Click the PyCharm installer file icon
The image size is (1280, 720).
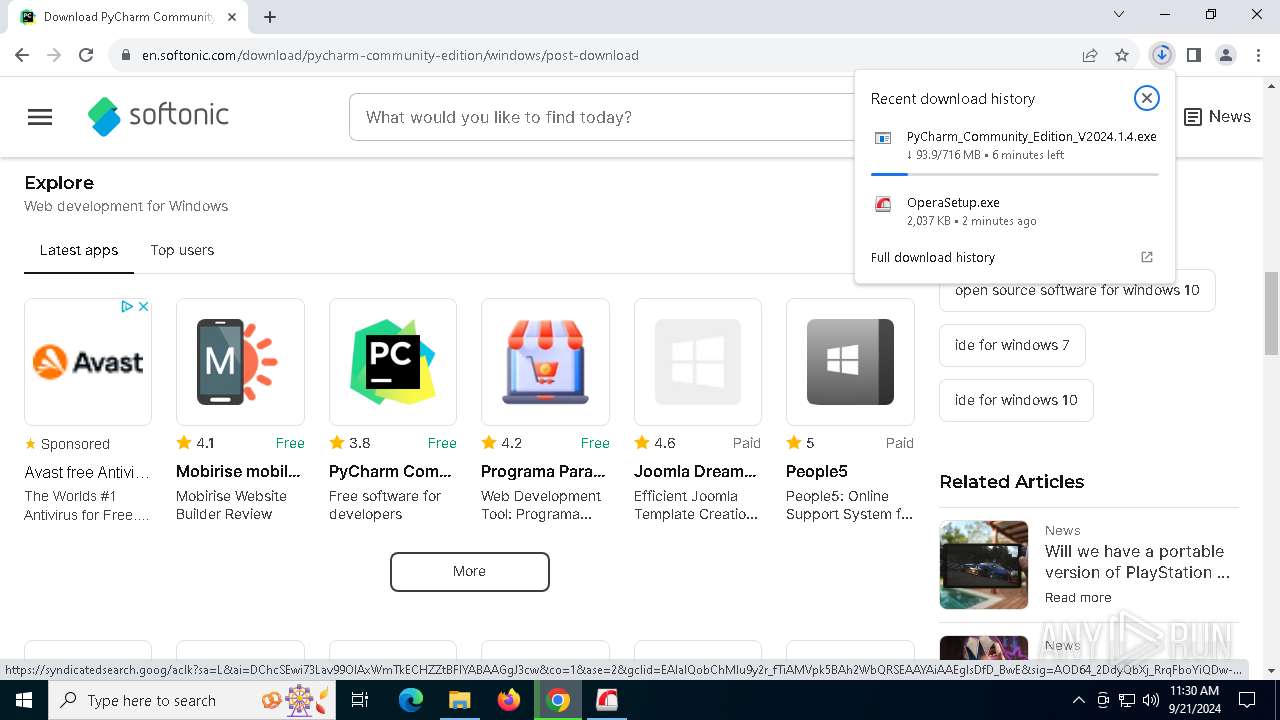point(883,139)
